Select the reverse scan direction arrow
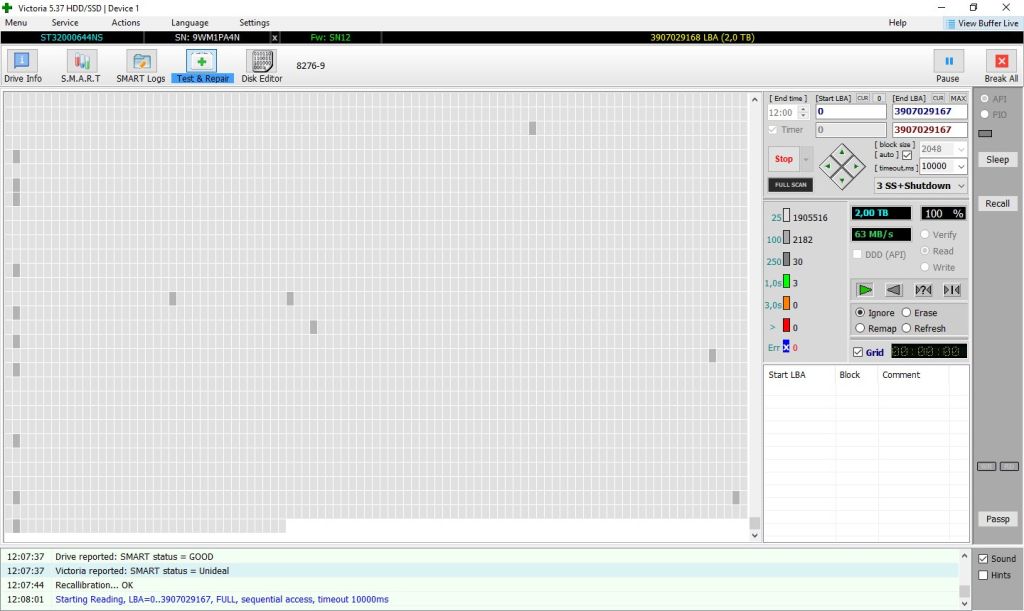The width and height of the screenshot is (1024, 611). [x=893, y=289]
